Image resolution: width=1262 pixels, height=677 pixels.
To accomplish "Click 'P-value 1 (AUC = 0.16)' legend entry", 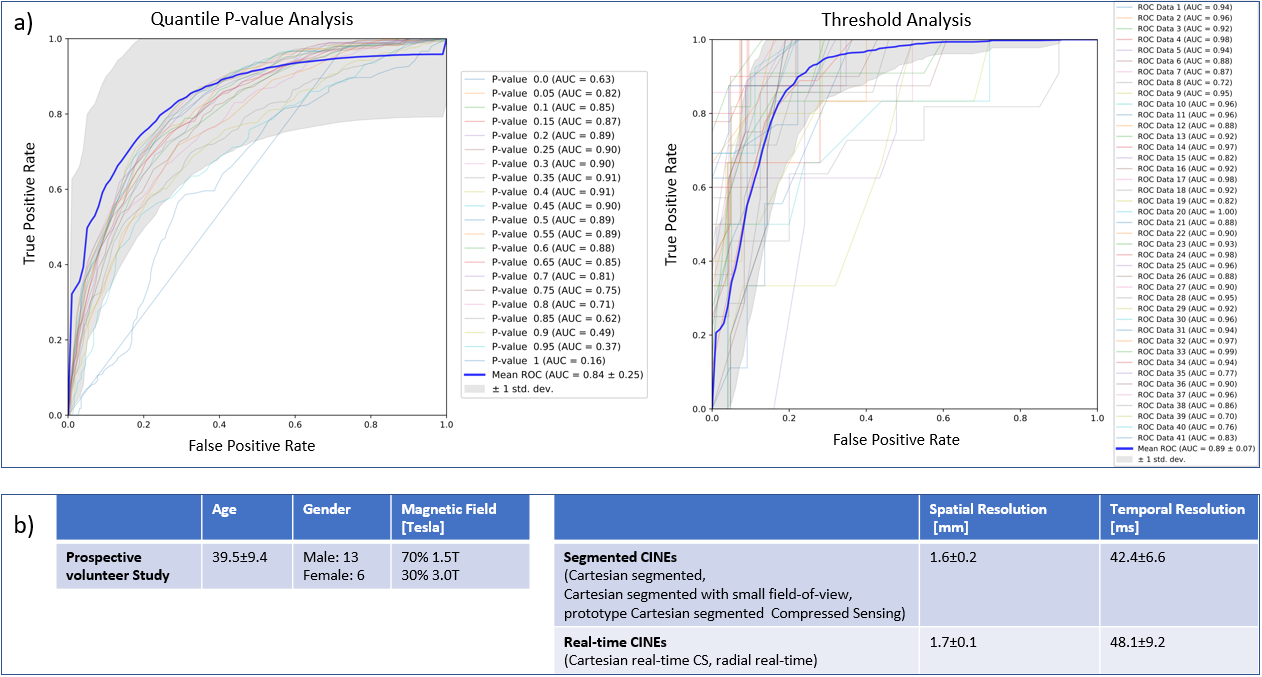I will (549, 360).
